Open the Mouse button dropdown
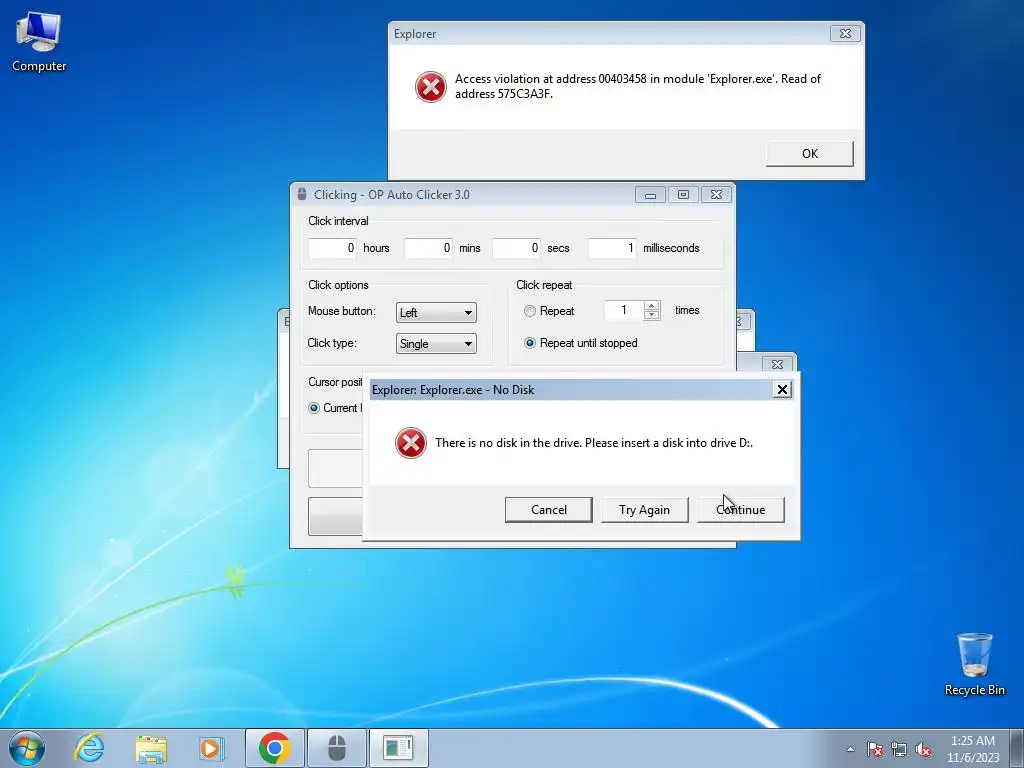Image resolution: width=1024 pixels, height=768 pixels. point(436,313)
